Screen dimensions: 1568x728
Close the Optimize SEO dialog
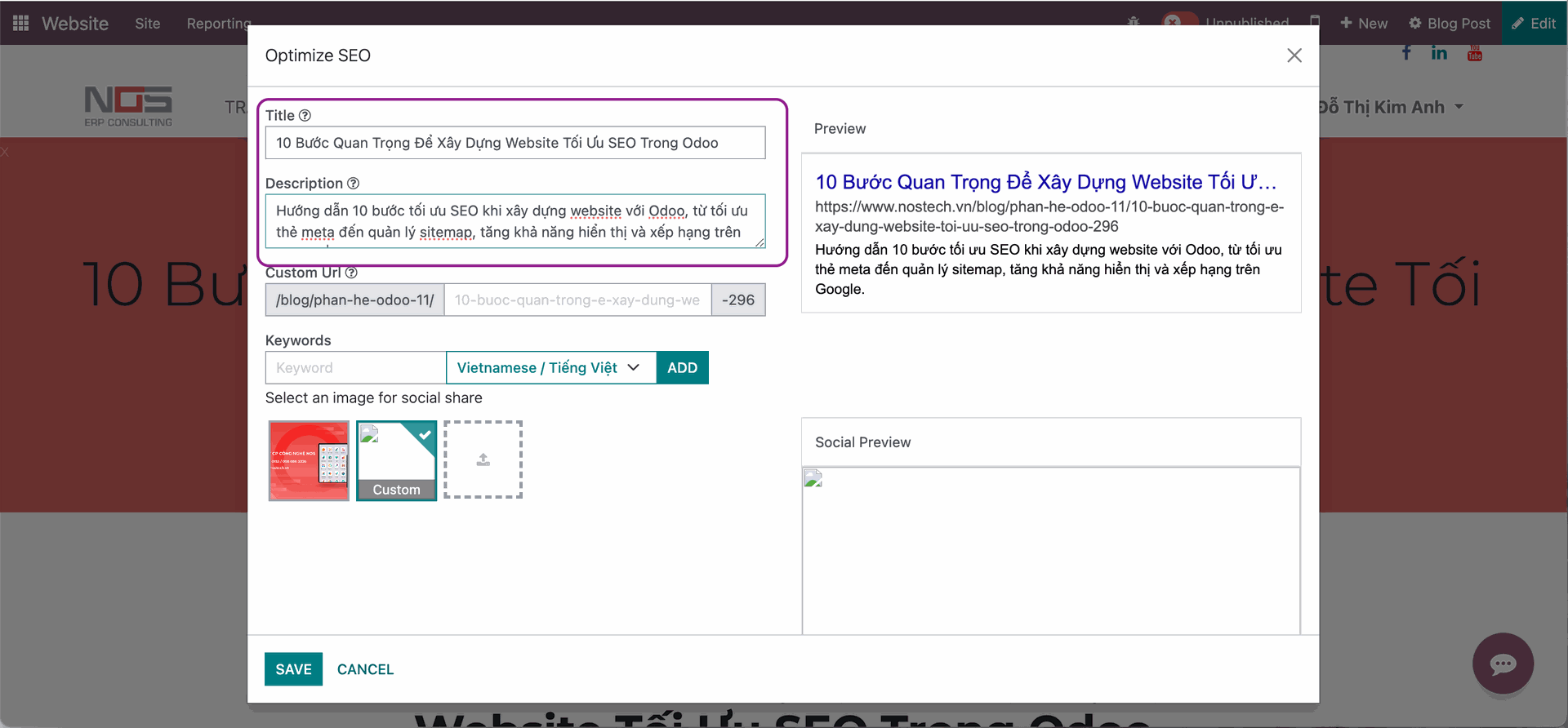tap(1294, 55)
